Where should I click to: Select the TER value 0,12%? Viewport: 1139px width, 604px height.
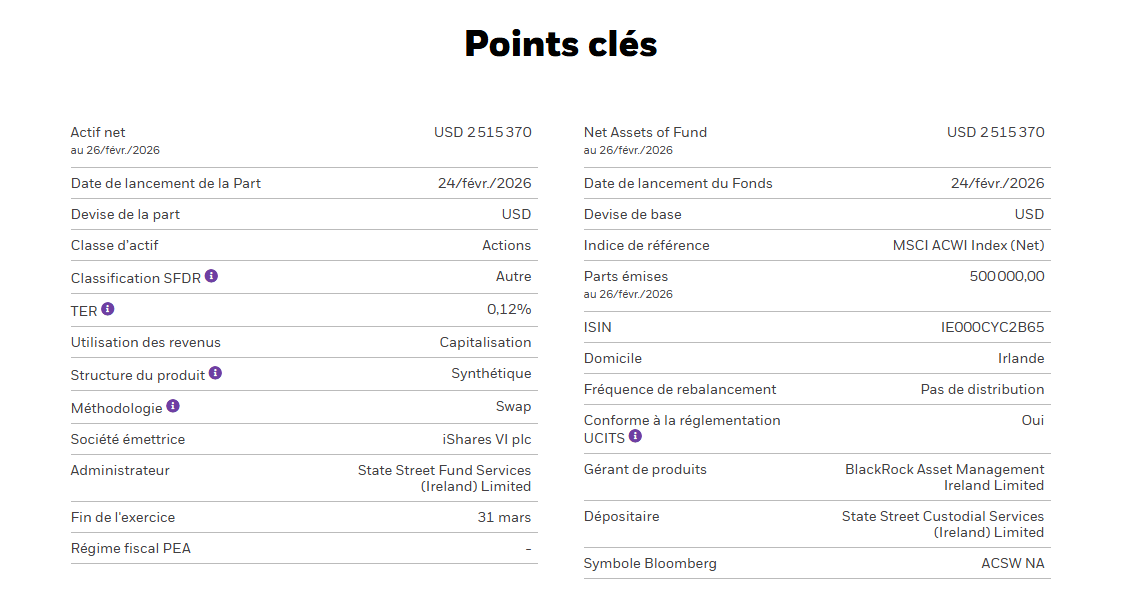click(509, 309)
